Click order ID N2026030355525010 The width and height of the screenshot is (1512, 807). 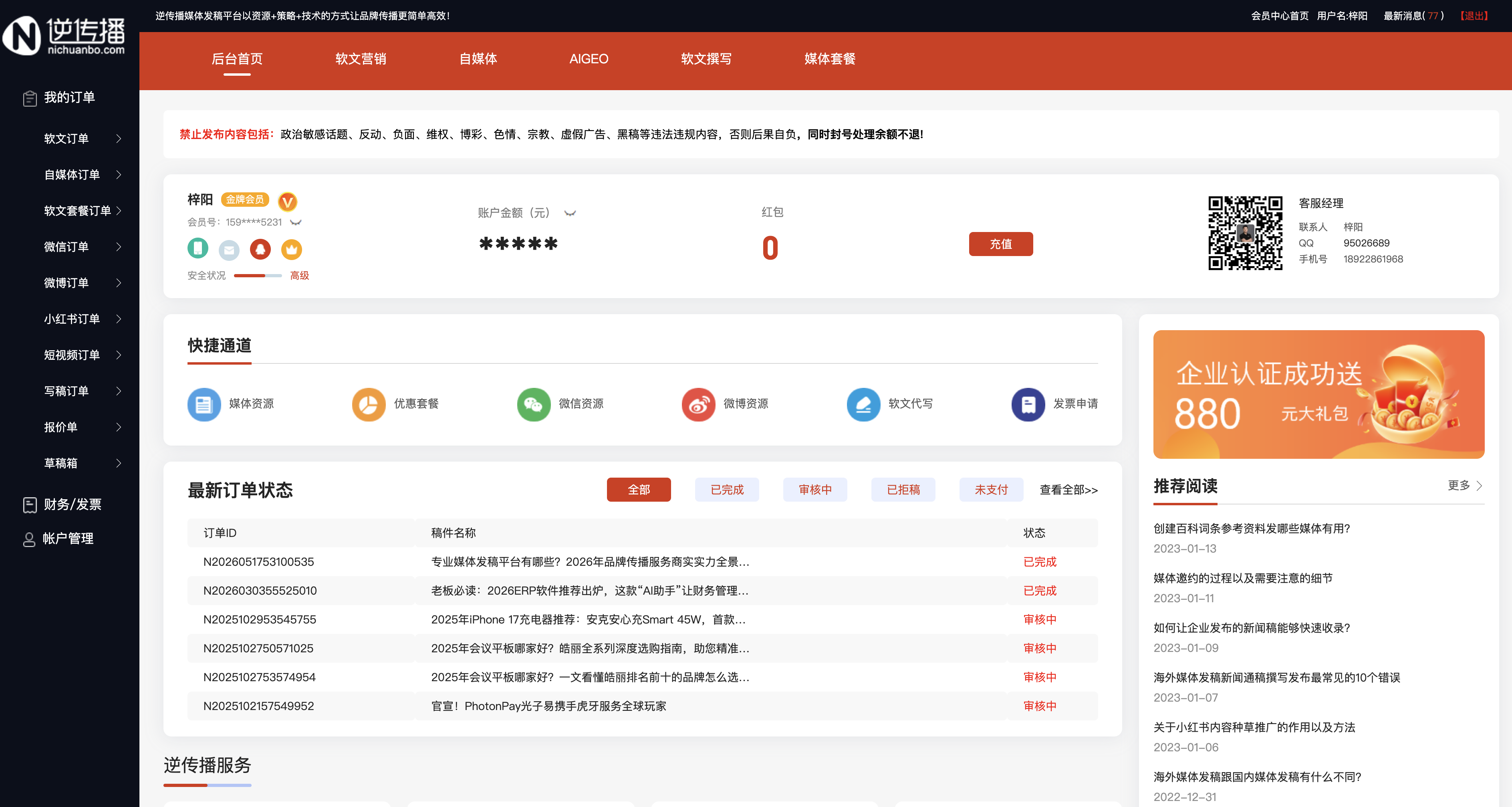[x=260, y=591]
